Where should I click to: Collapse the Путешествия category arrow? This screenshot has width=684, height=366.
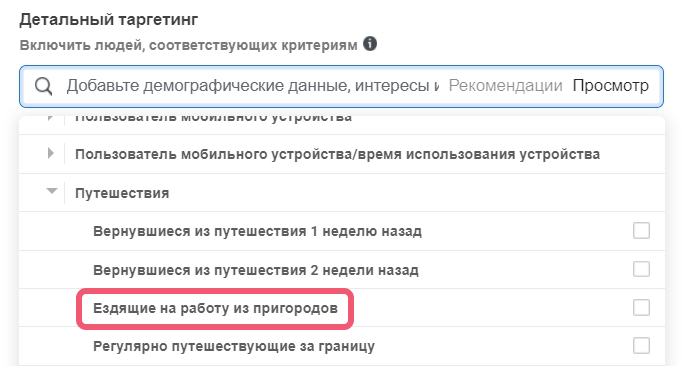coord(52,191)
